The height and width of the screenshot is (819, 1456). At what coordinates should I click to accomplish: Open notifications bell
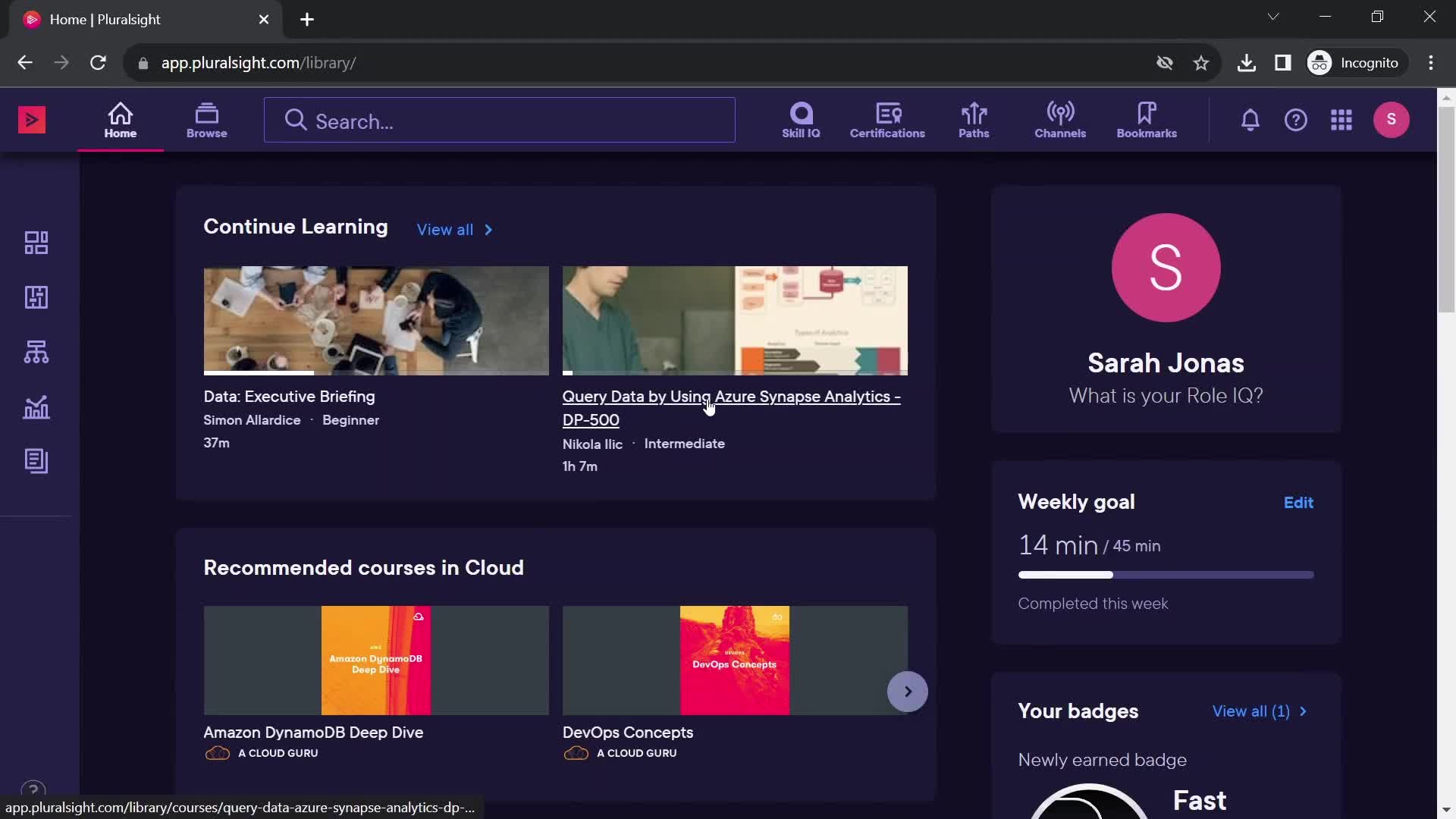coord(1250,120)
